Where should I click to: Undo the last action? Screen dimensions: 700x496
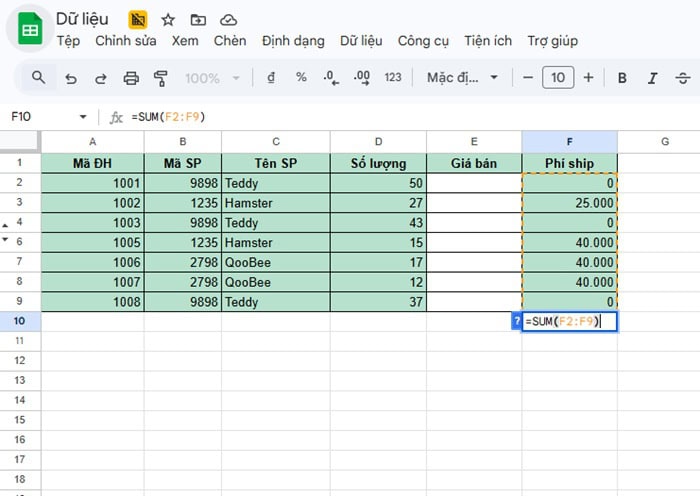coord(70,78)
